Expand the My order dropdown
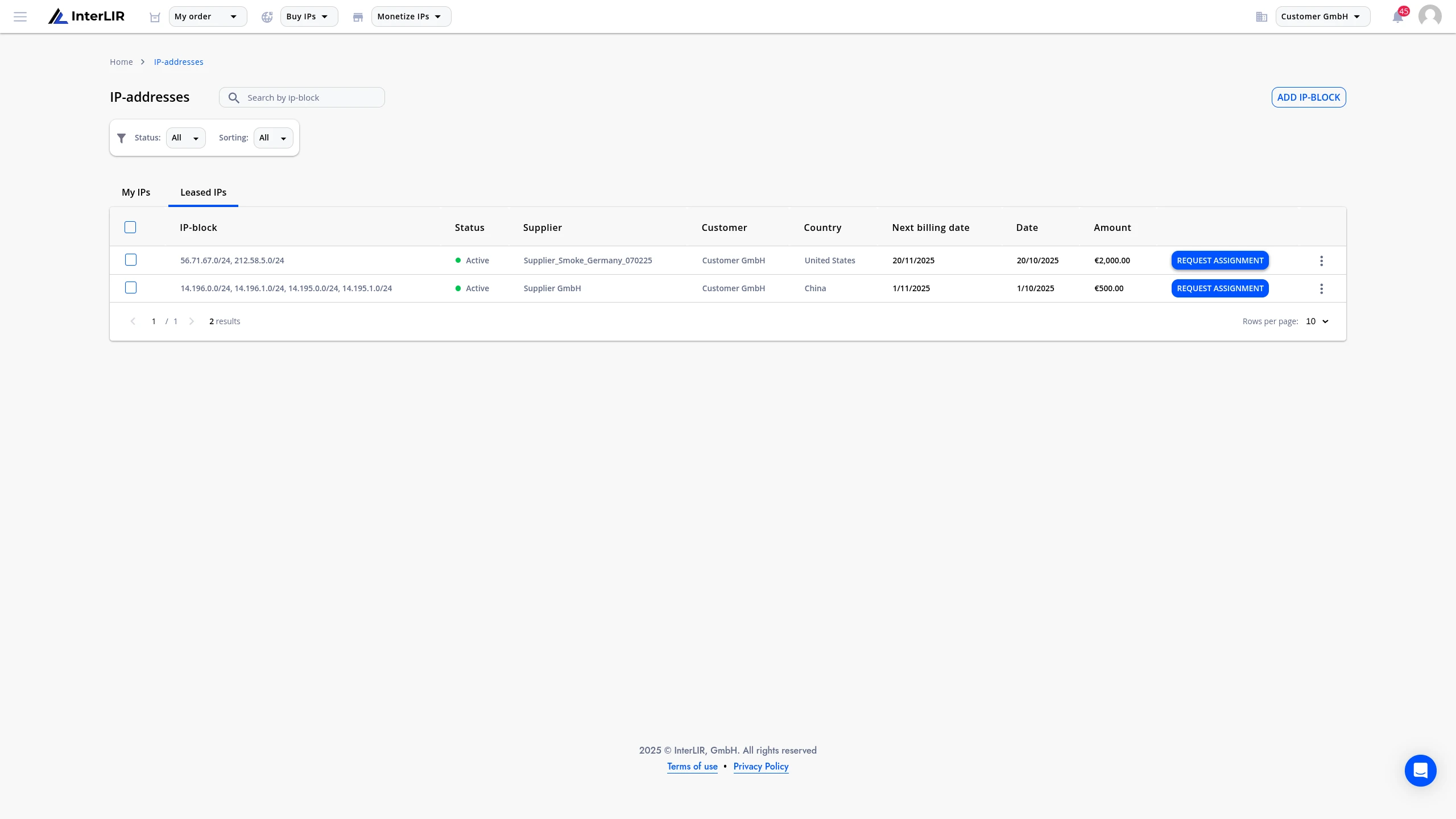The image size is (1456, 819). [x=208, y=16]
